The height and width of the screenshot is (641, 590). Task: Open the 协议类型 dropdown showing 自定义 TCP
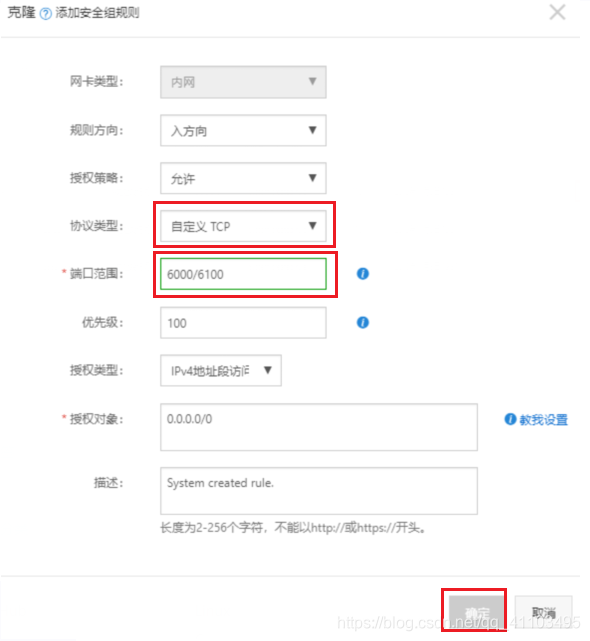point(243,226)
